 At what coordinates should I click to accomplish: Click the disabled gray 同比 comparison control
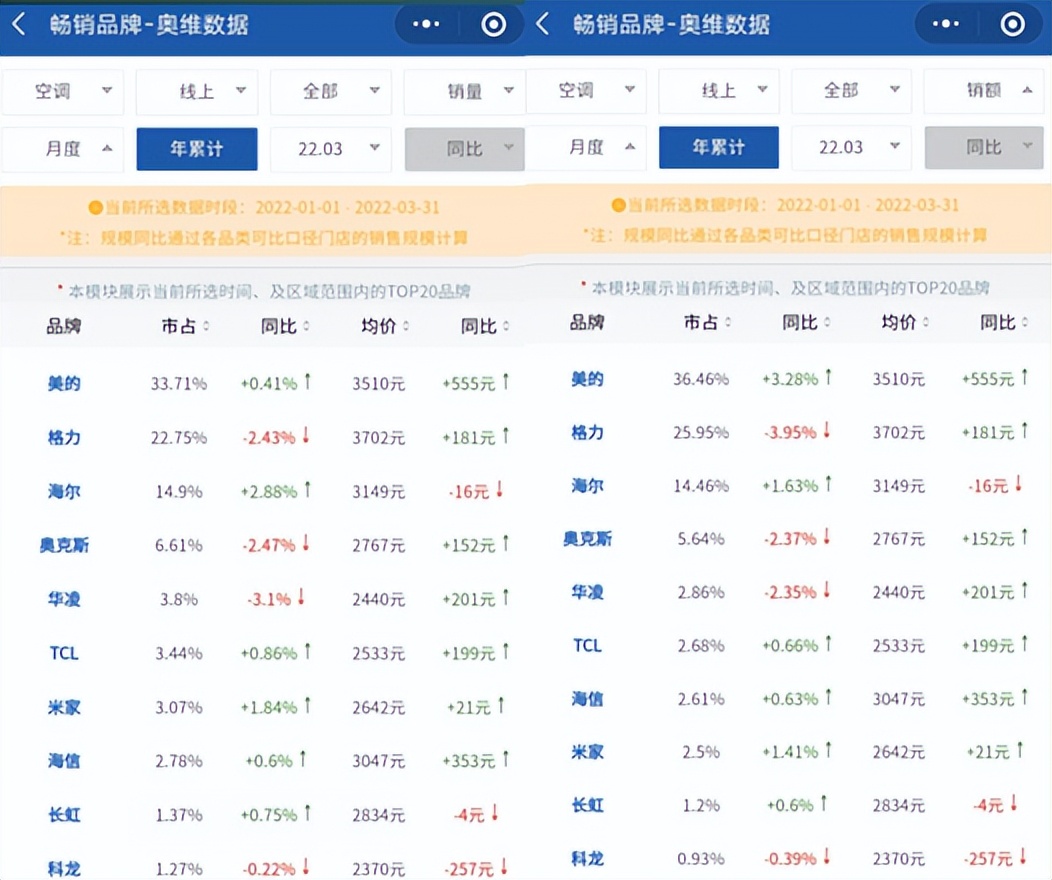point(464,147)
